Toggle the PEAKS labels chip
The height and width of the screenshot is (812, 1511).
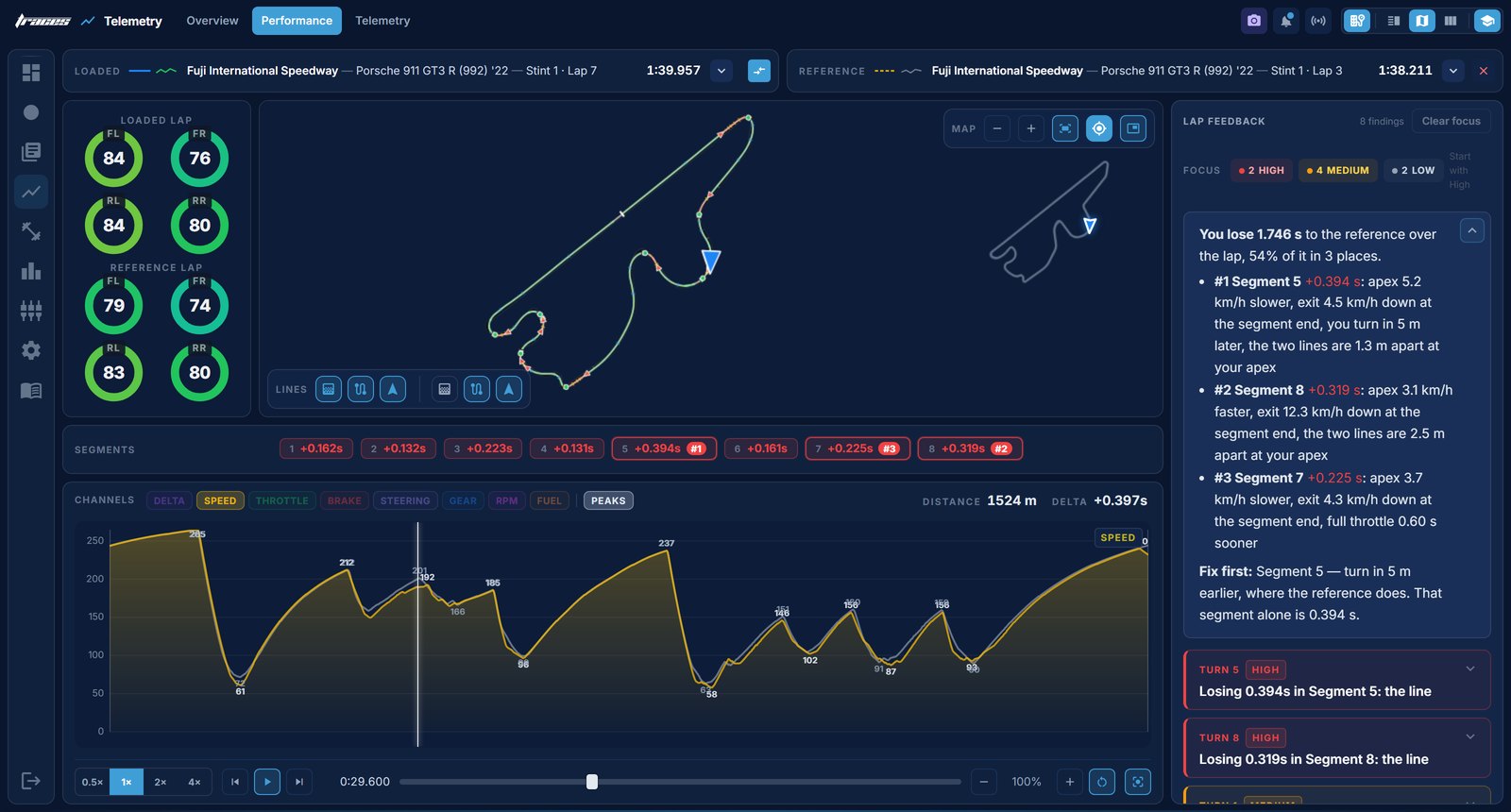coord(608,500)
